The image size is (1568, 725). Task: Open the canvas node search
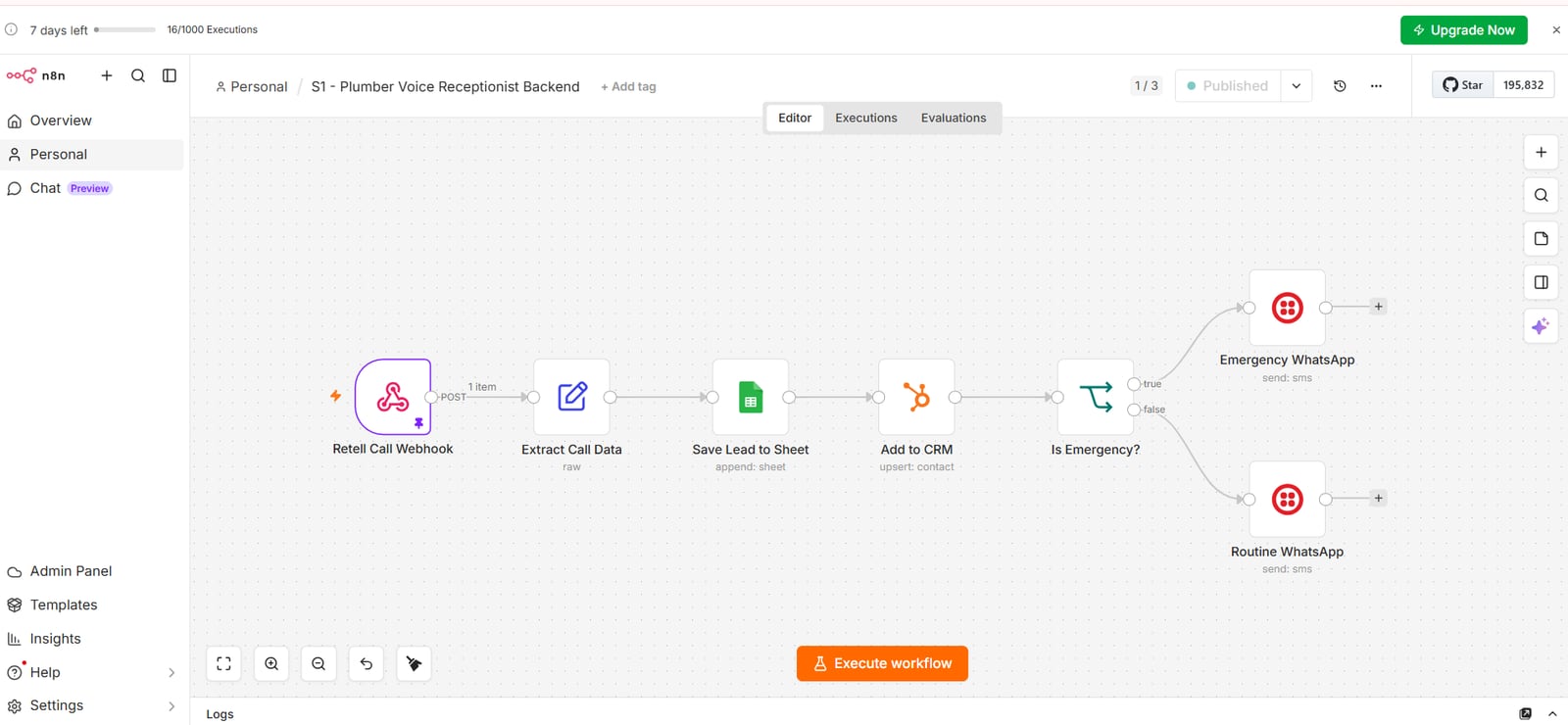(x=1541, y=195)
